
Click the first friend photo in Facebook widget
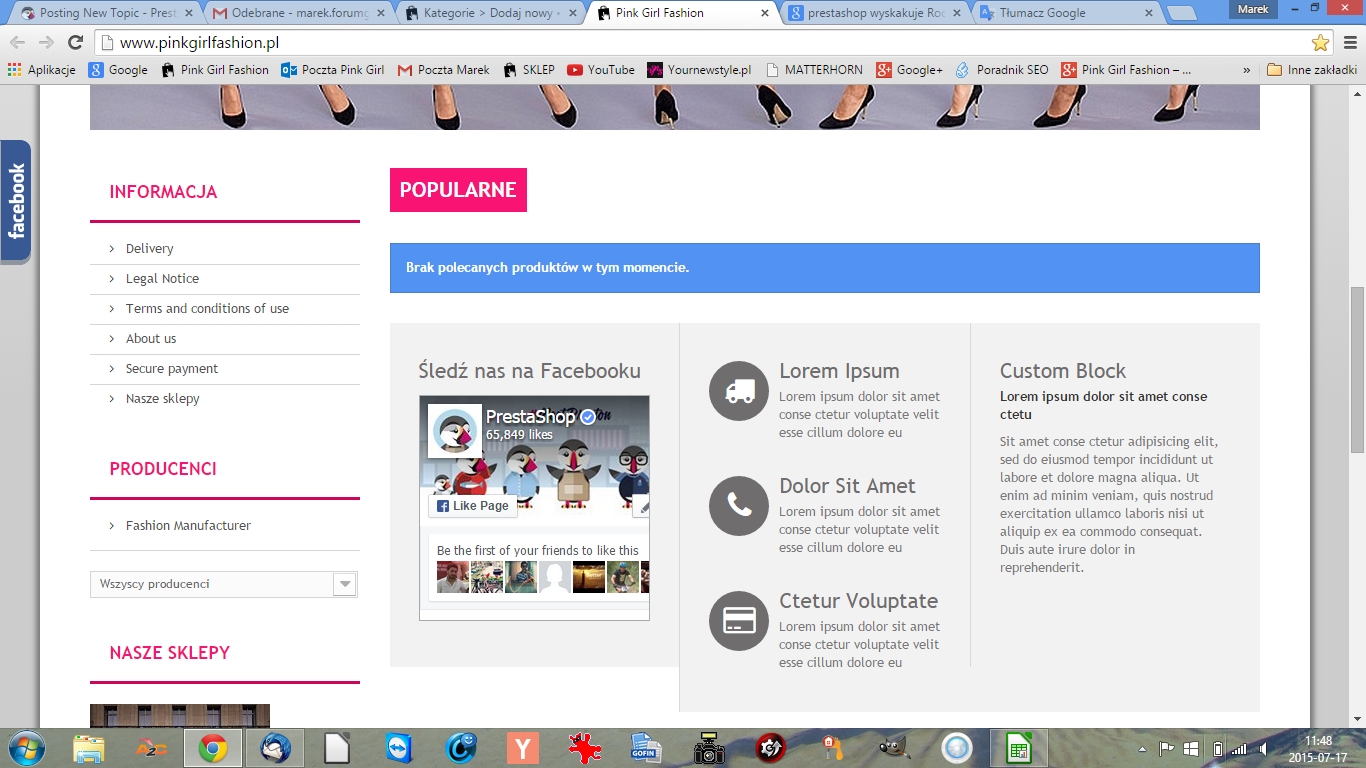pyautogui.click(x=453, y=577)
